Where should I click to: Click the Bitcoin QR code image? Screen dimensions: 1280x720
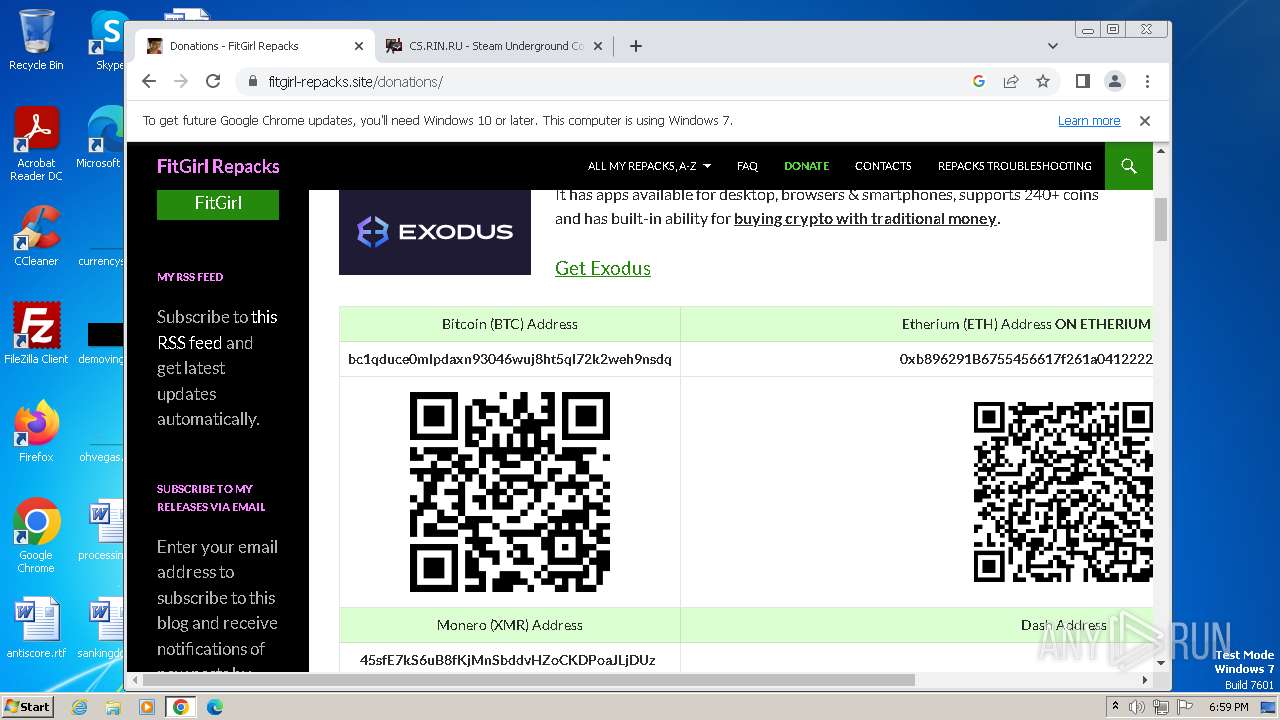tap(510, 492)
